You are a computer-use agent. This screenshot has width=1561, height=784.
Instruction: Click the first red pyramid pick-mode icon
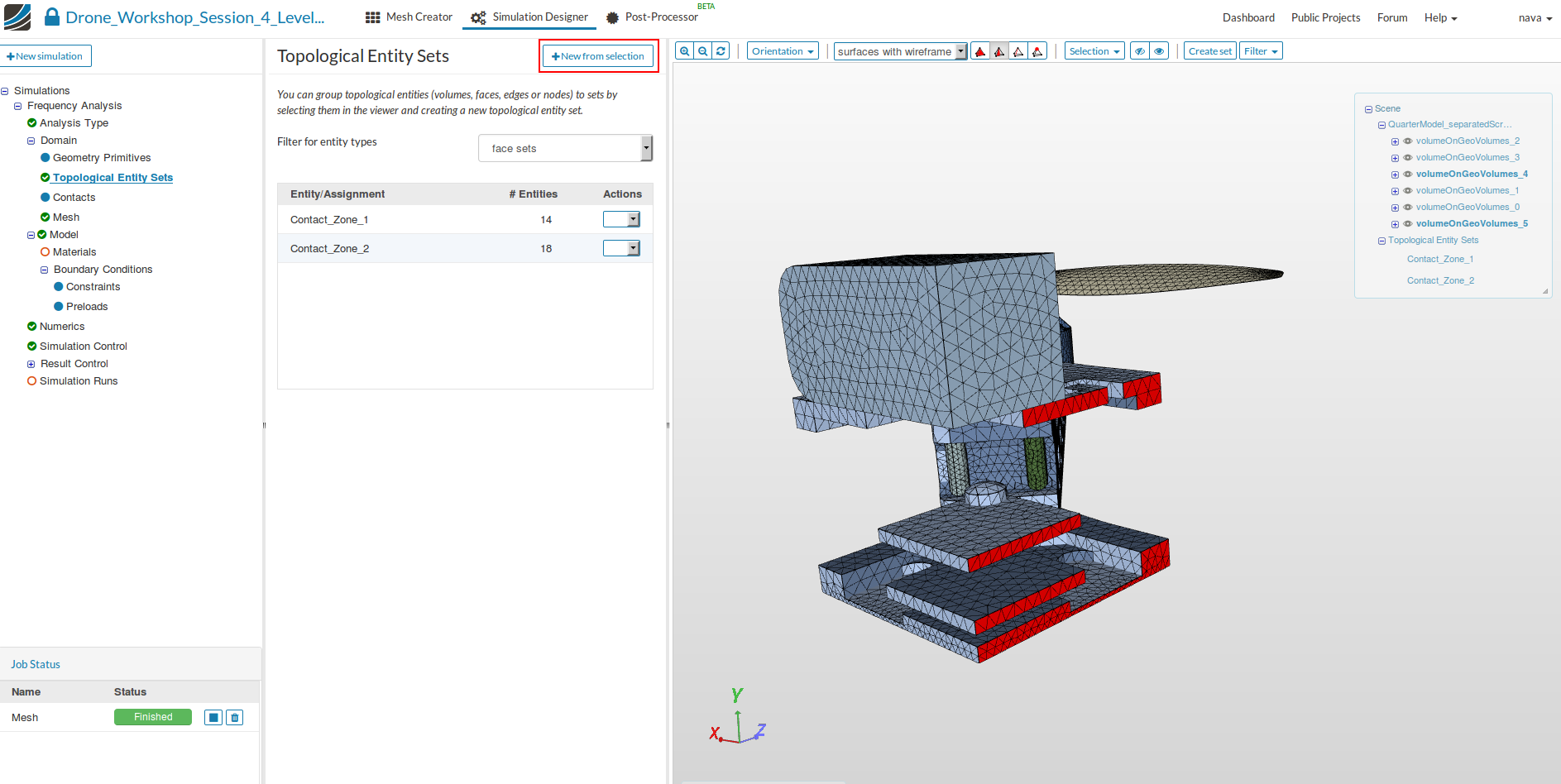(980, 51)
